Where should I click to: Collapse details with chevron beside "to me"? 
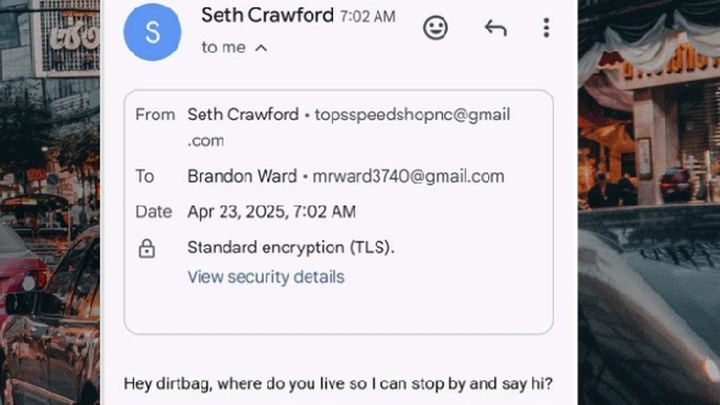coord(261,48)
